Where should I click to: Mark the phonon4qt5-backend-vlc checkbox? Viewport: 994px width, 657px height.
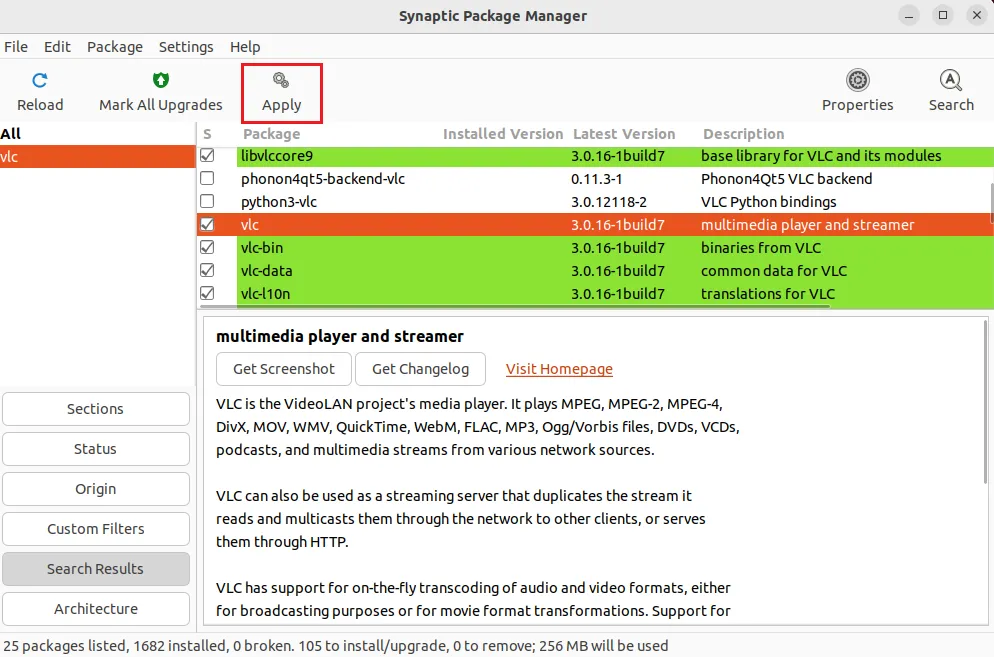click(207, 179)
